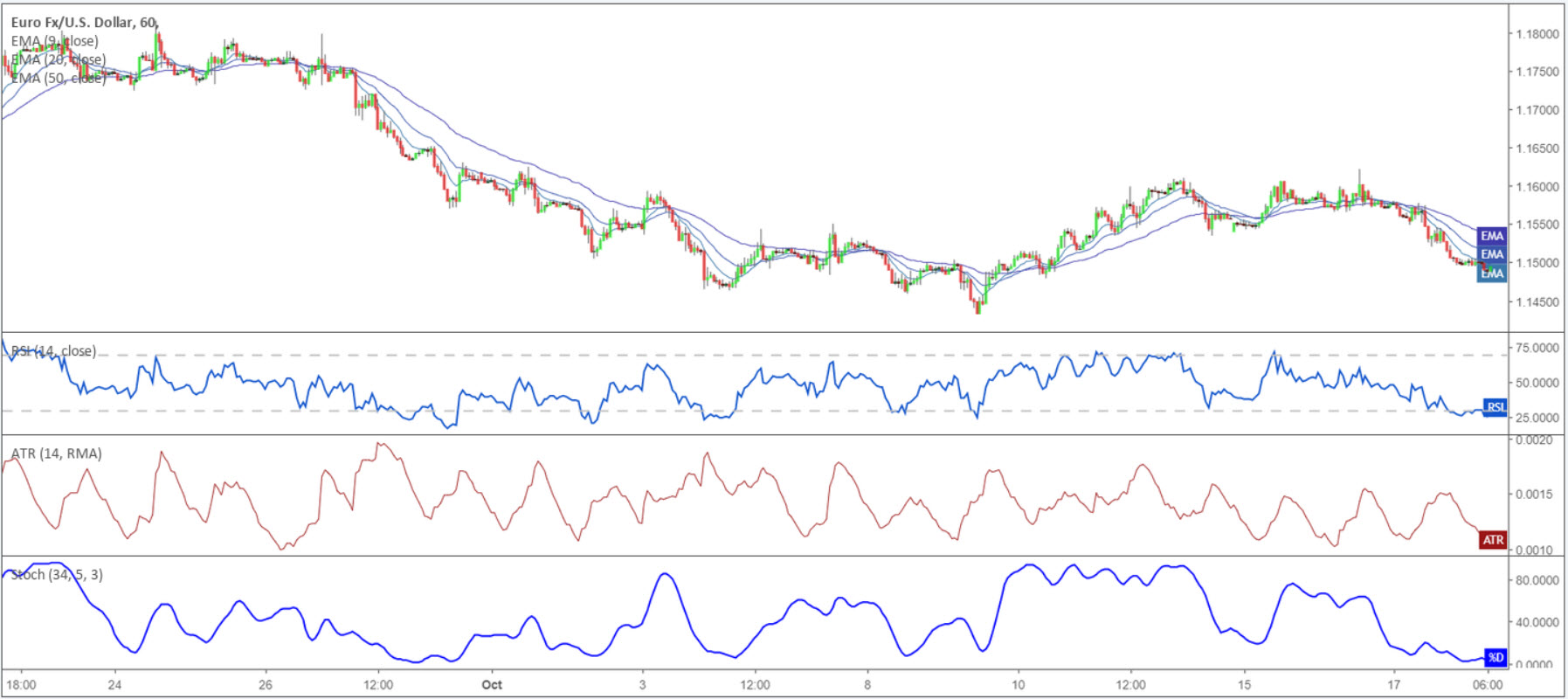Click the 75.0000 RSI scale value

tap(1537, 348)
